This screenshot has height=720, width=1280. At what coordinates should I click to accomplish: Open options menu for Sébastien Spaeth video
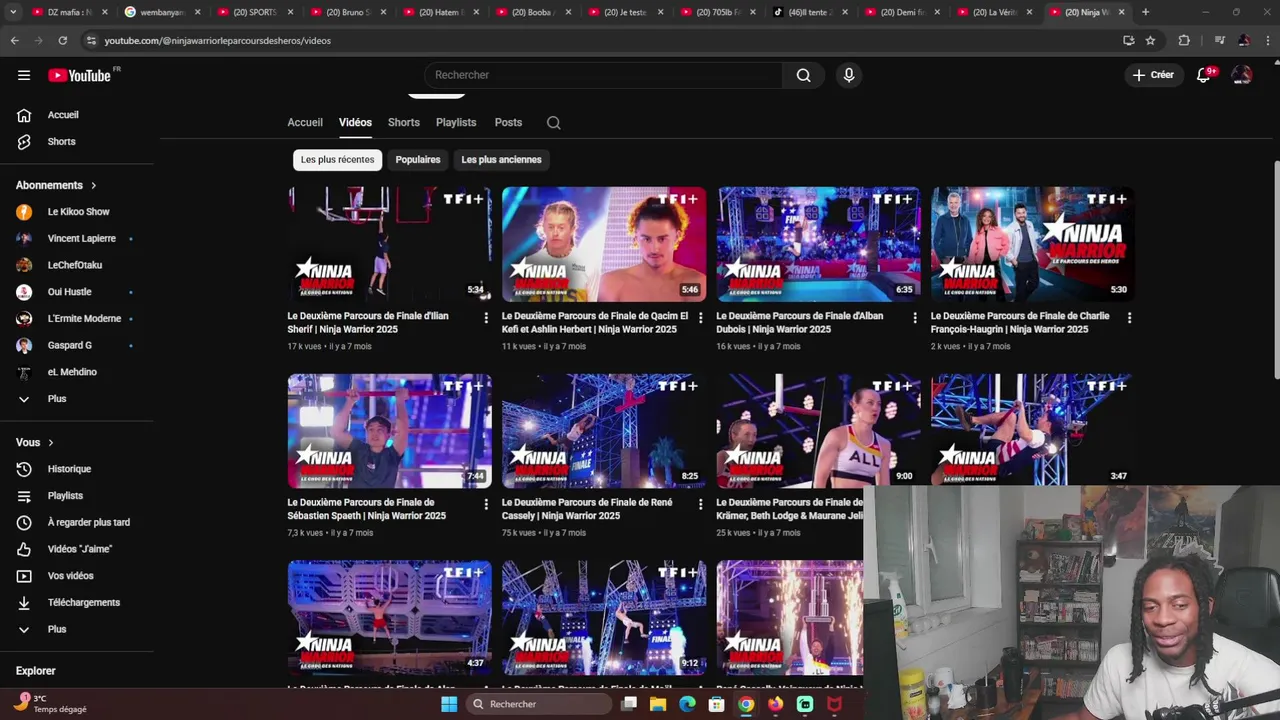click(486, 504)
